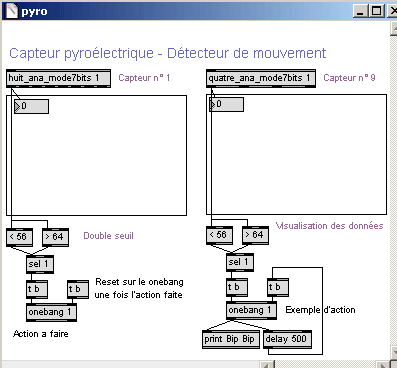Select the left 'sel 1' object
Screen dimensions: 397x368
point(40,264)
